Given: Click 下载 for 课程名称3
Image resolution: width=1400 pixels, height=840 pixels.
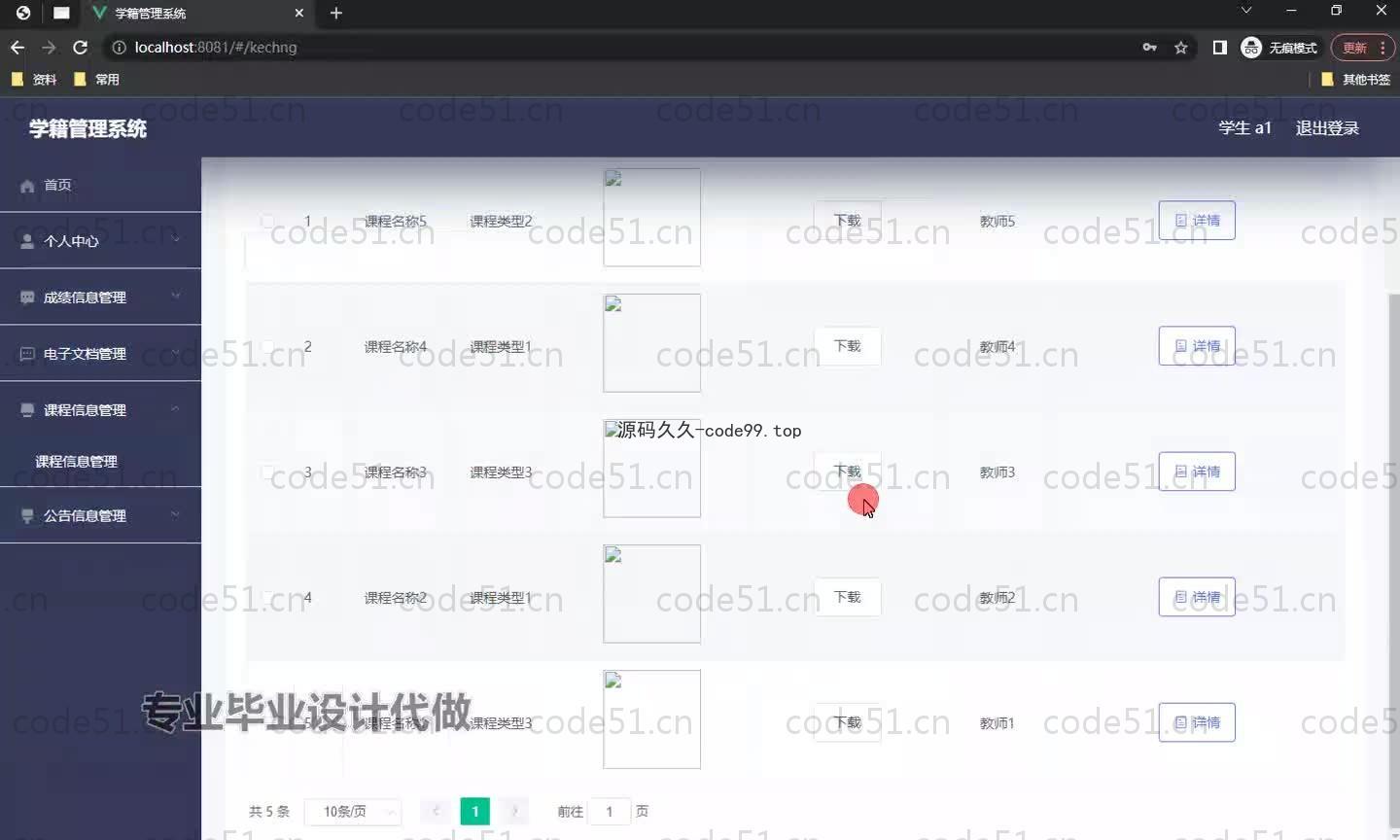Looking at the screenshot, I should click(848, 472).
